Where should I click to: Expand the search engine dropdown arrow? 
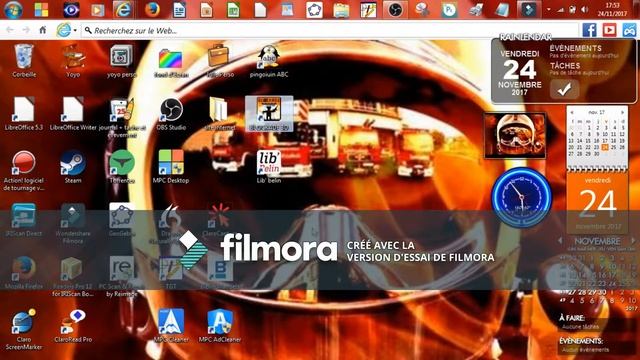click(x=75, y=30)
